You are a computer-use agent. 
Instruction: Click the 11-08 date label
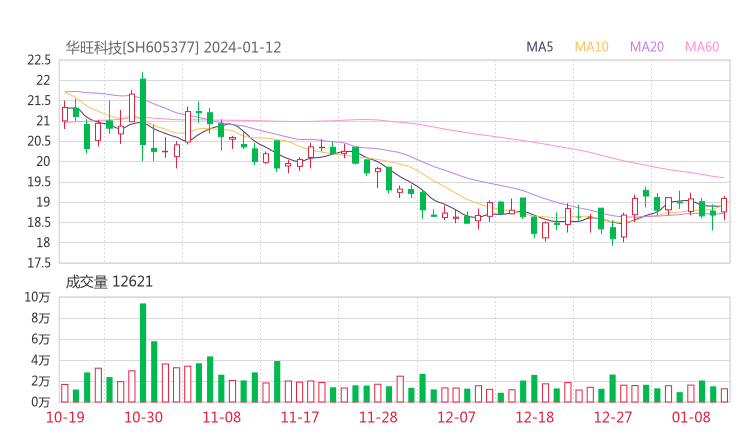click(221, 417)
